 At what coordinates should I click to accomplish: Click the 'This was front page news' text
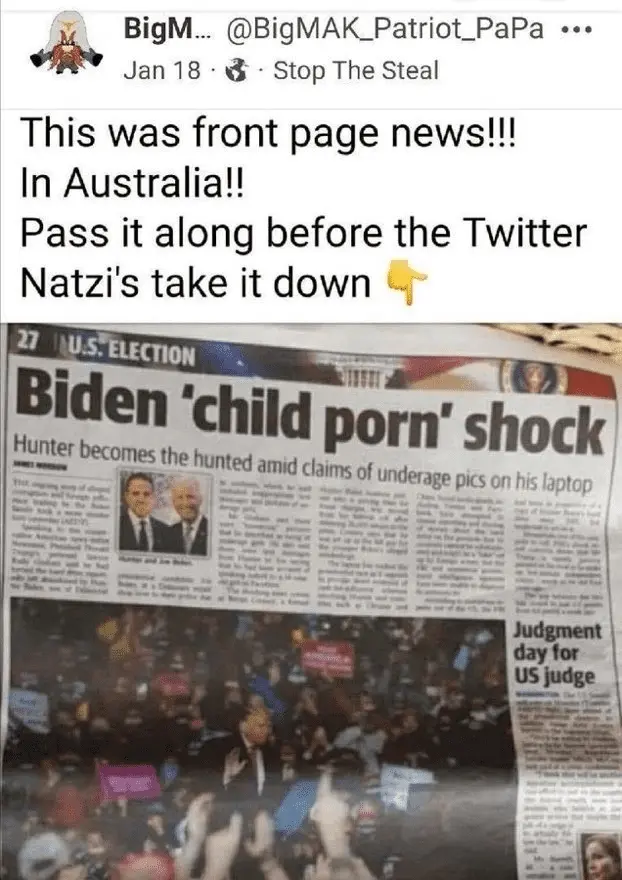pyautogui.click(x=268, y=134)
